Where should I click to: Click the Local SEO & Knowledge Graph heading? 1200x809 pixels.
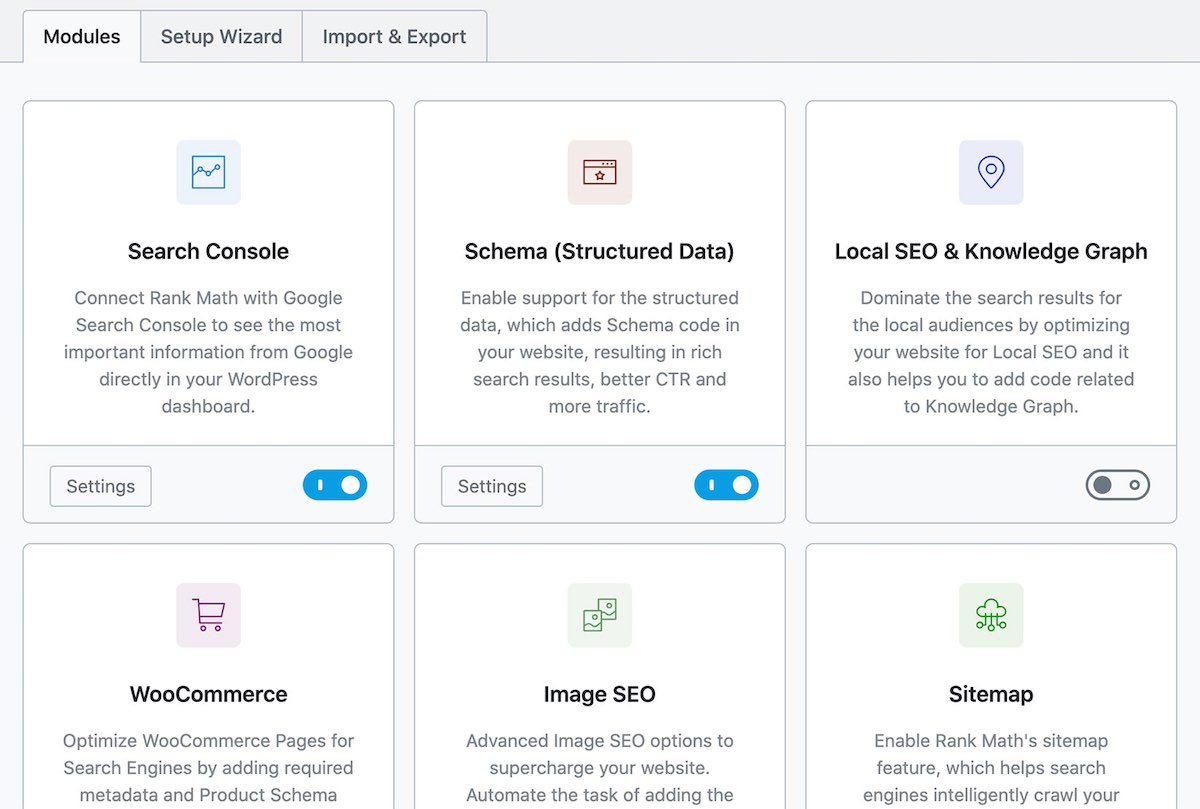[x=990, y=251]
